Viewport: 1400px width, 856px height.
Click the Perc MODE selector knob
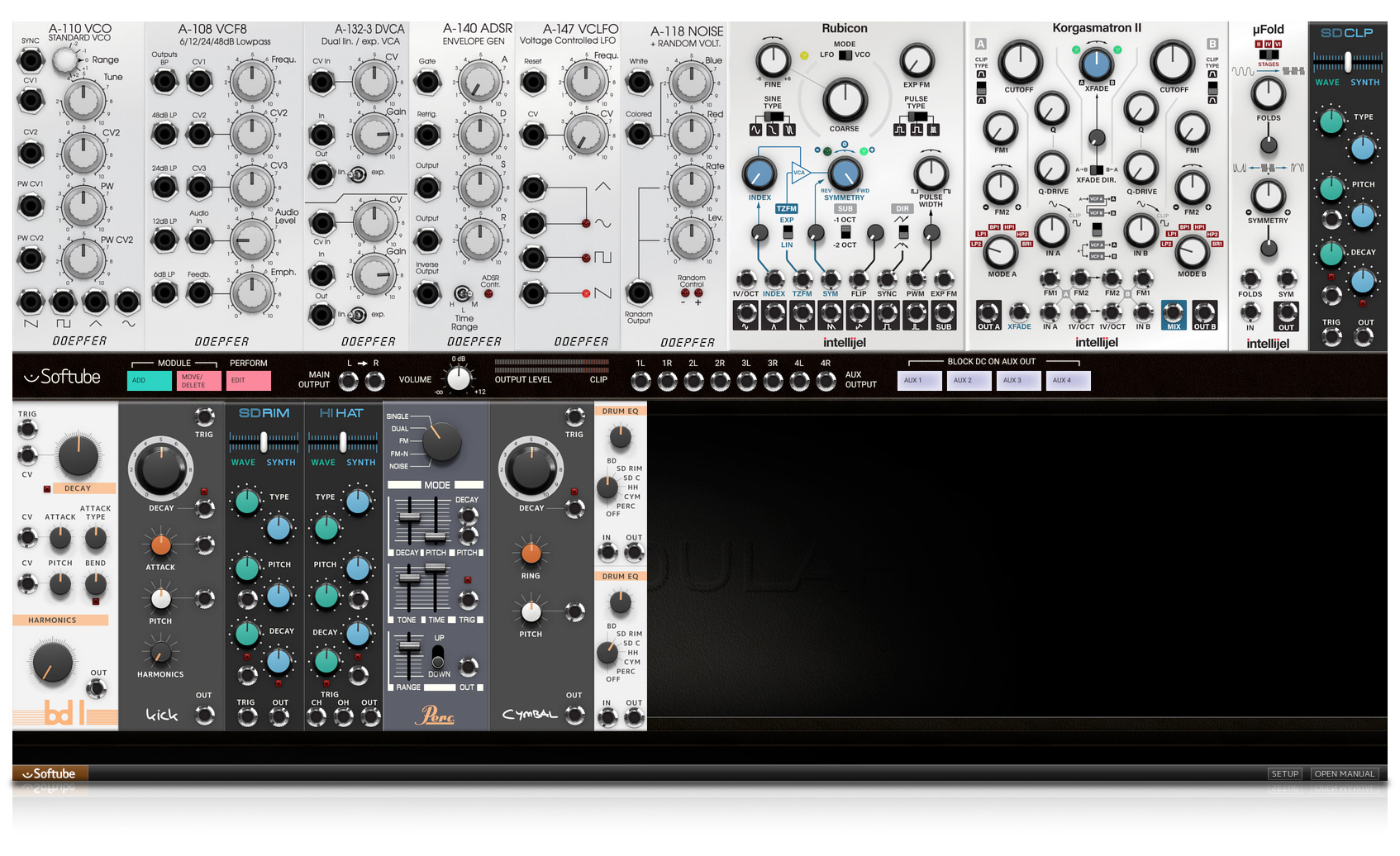tap(442, 443)
